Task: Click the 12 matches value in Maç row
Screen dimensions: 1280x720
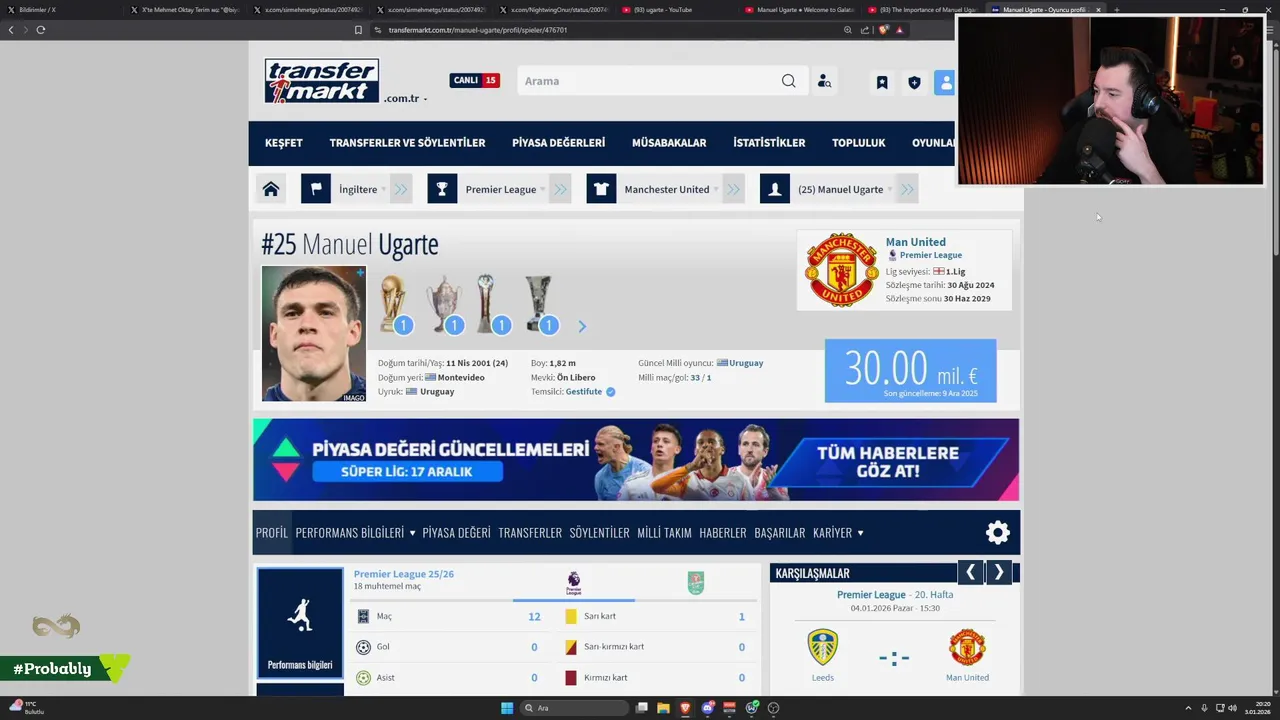Action: [x=534, y=617]
